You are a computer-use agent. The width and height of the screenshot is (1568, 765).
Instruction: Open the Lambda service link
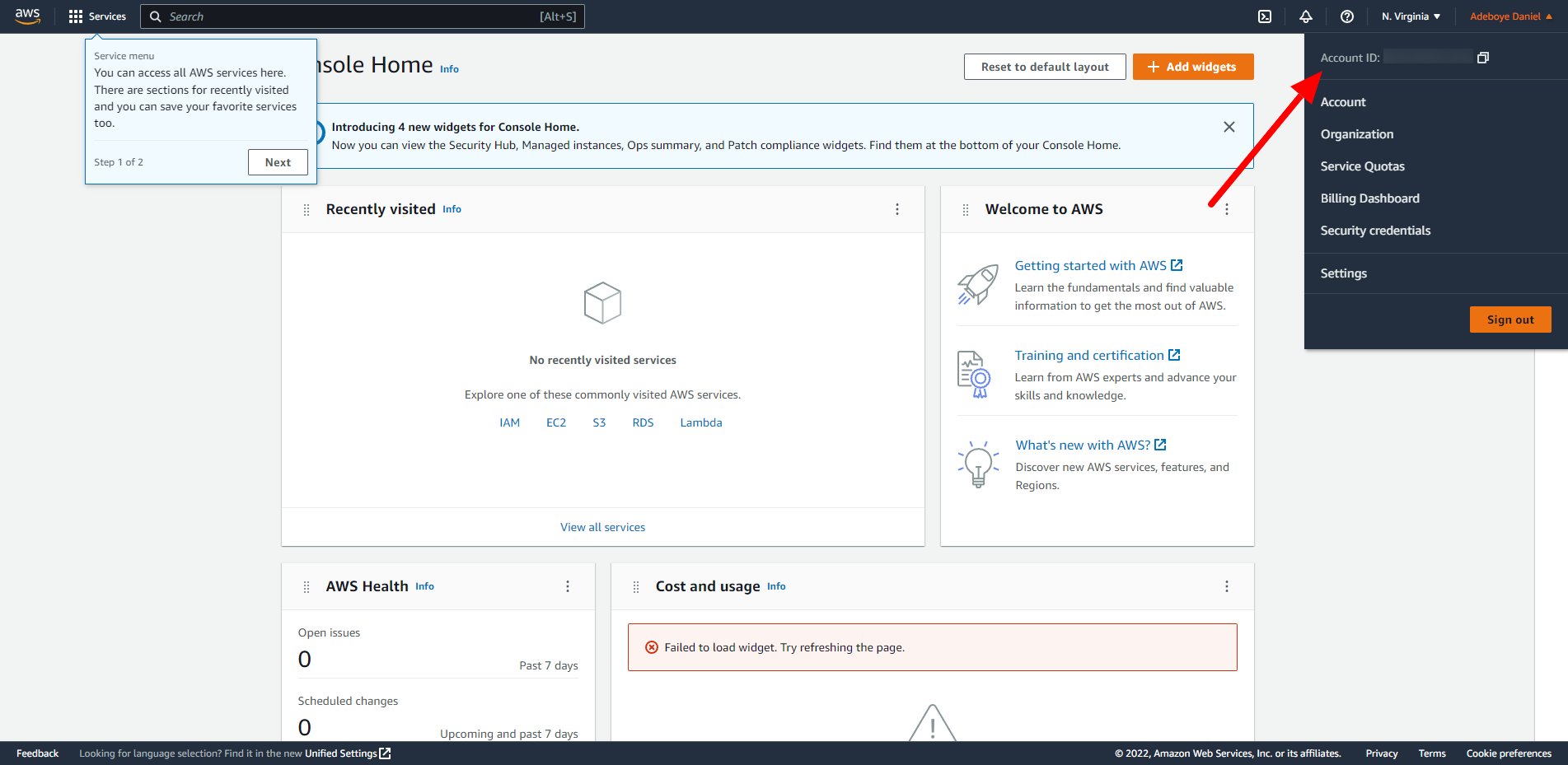pos(701,422)
